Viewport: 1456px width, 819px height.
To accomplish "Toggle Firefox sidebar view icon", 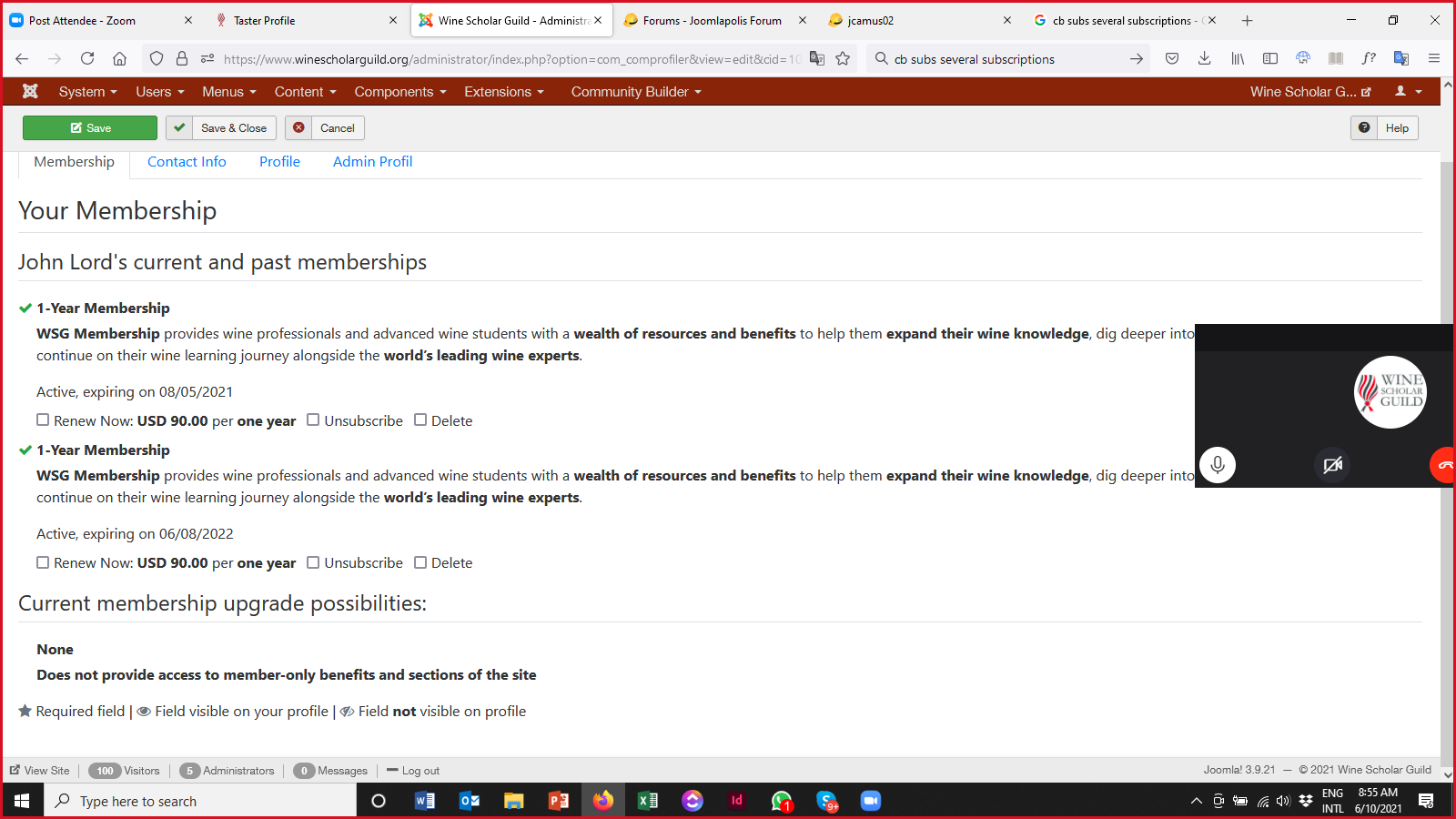I will pyautogui.click(x=1270, y=58).
